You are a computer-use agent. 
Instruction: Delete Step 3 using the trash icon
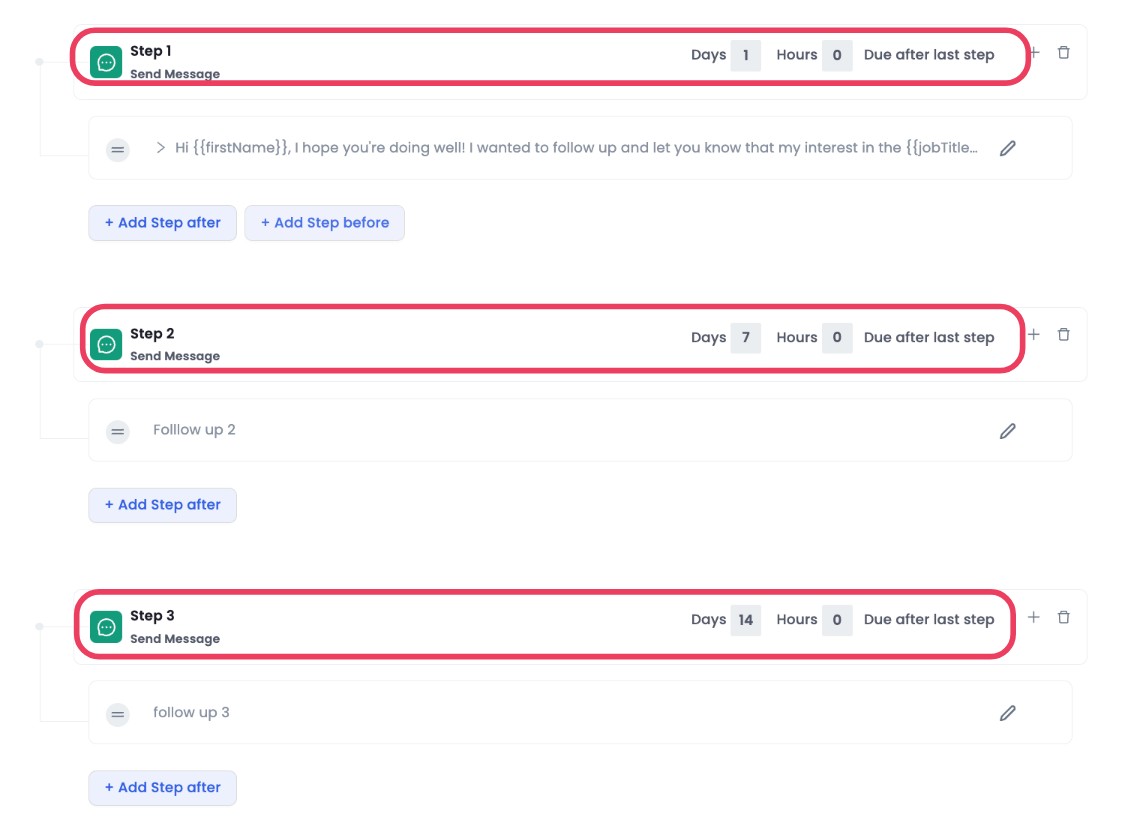(x=1063, y=617)
